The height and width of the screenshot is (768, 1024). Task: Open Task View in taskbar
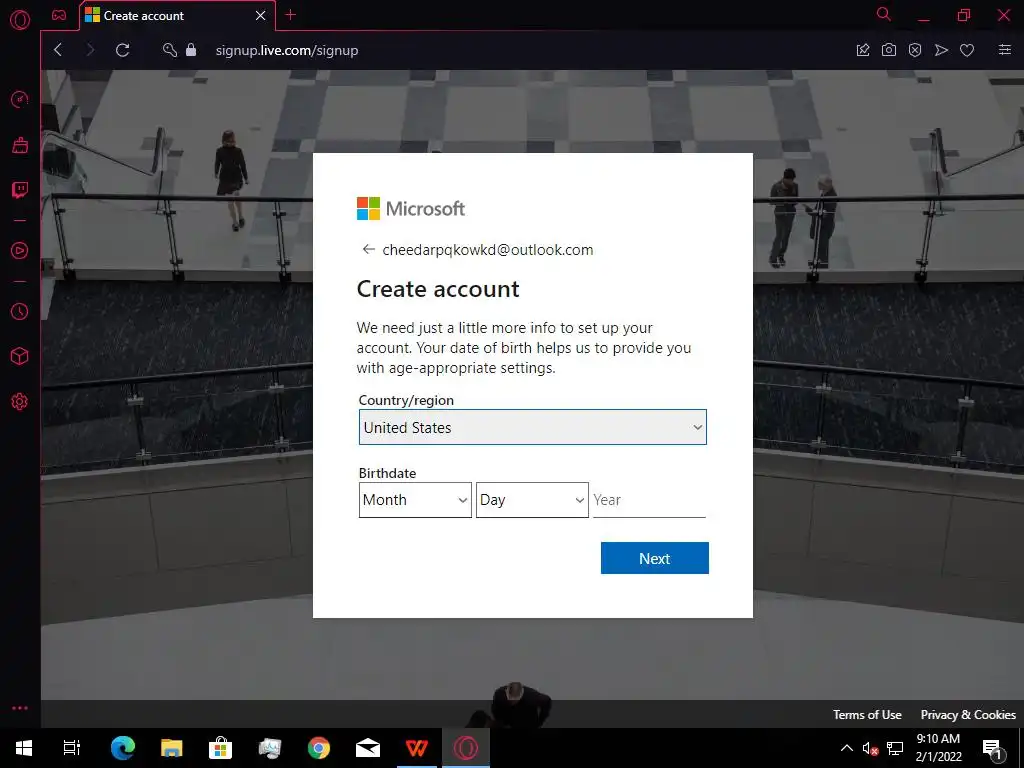(72, 748)
